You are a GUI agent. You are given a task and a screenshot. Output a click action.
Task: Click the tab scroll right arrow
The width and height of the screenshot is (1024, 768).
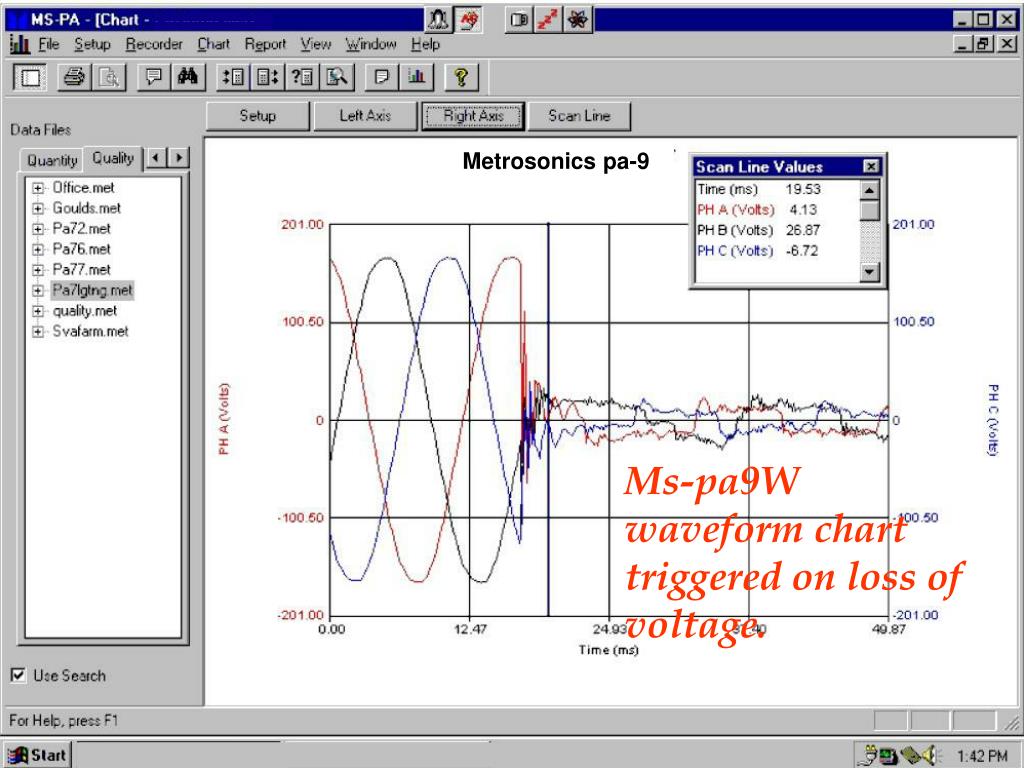point(179,157)
